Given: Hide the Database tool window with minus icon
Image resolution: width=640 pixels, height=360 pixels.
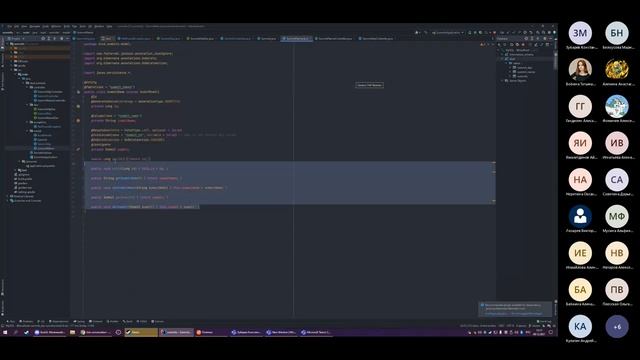Looking at the screenshot, I should pyautogui.click(x=550, y=38).
